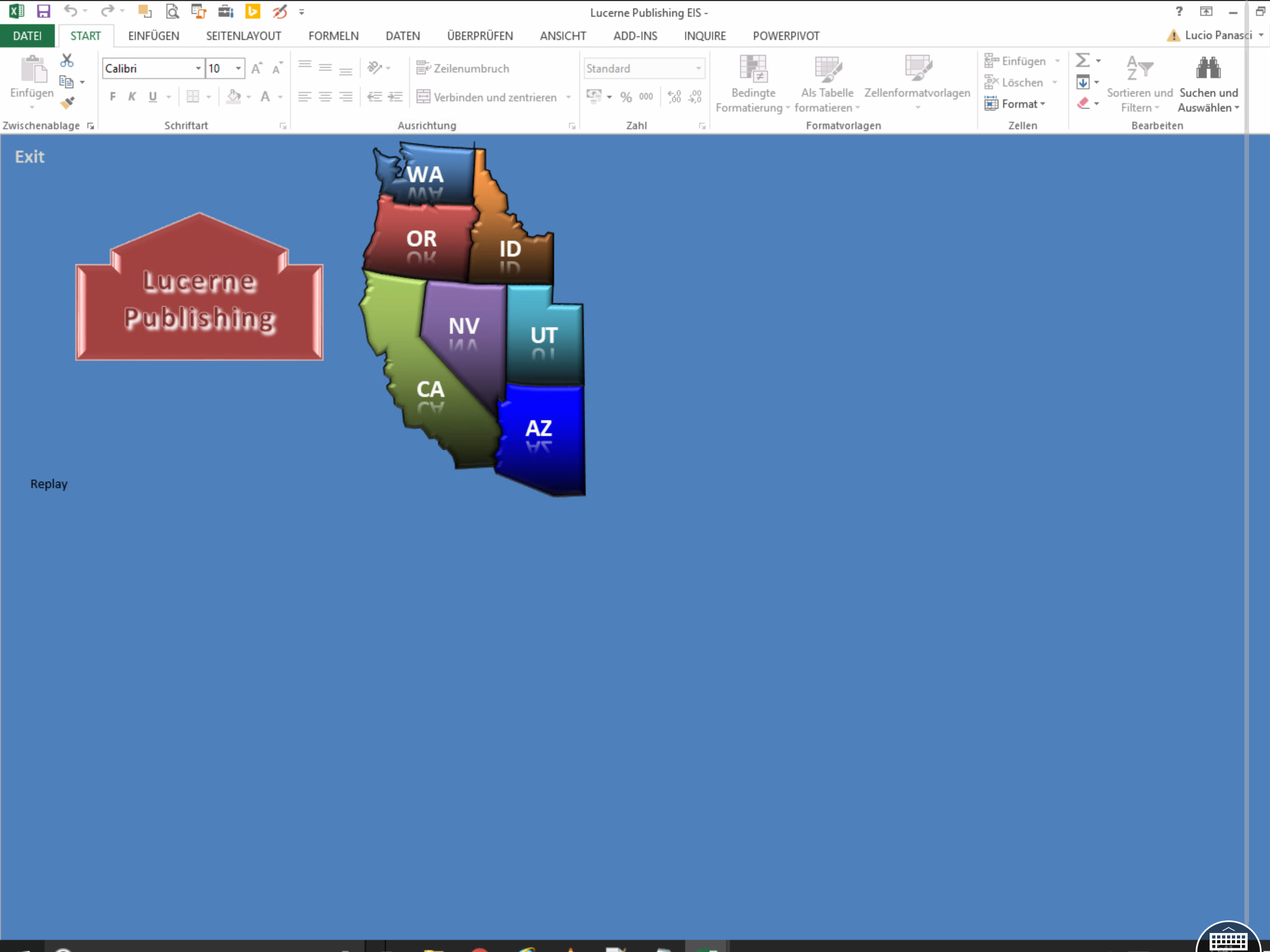The height and width of the screenshot is (952, 1270).
Task: Click the Bing icon in the Quick Access Toolbar
Action: coord(252,12)
